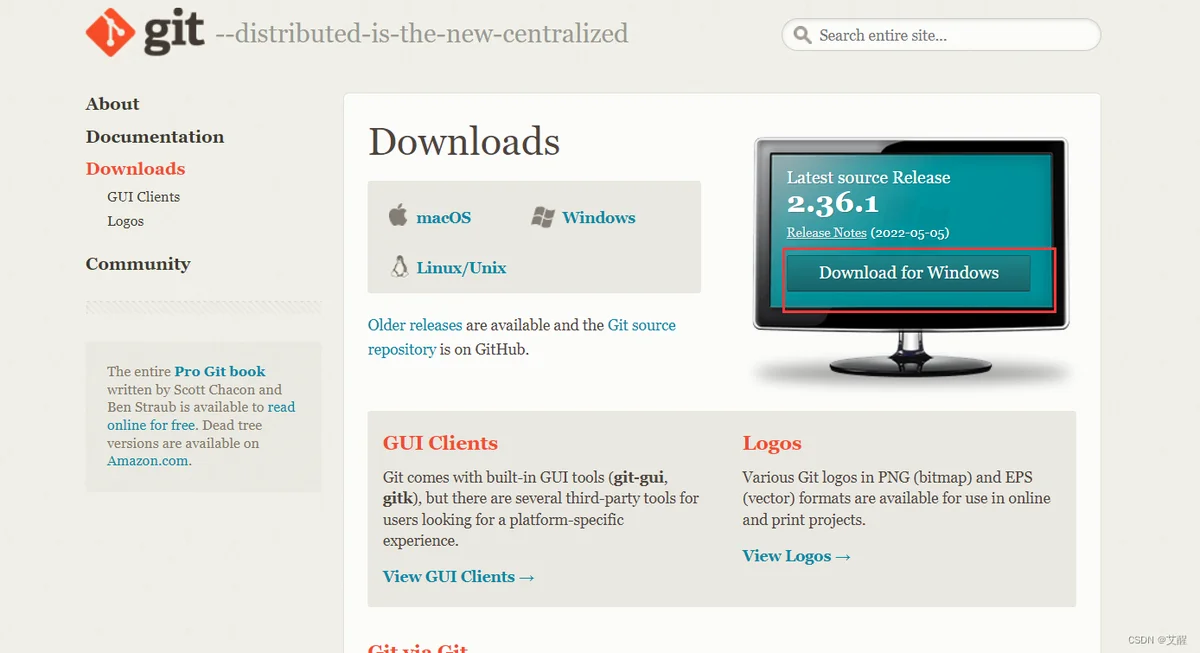Viewport: 1200px width, 653px height.
Task: Click the --distributed-is-the-new-centralized tagline
Action: point(422,34)
